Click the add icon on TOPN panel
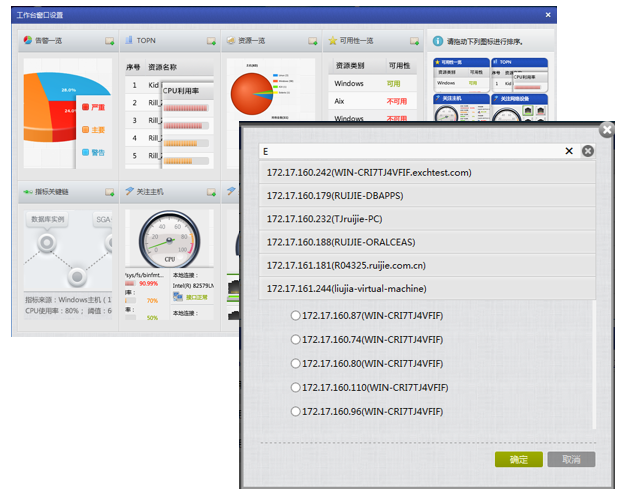This screenshot has height=495, width=625. [x=211, y=42]
